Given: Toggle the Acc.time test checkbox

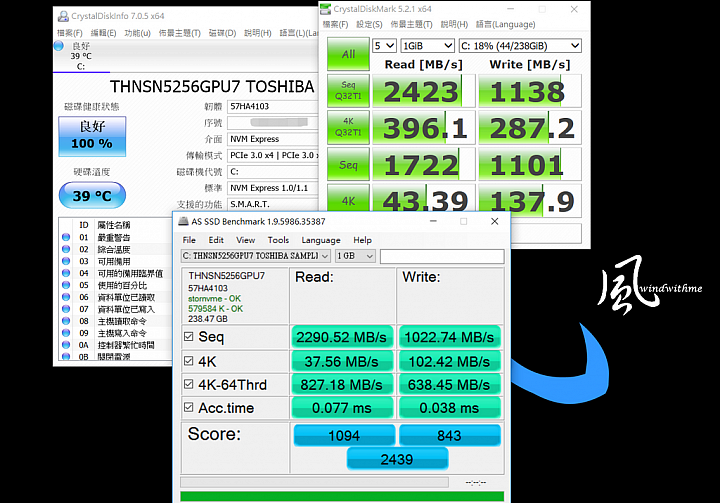Looking at the screenshot, I should (x=189, y=407).
